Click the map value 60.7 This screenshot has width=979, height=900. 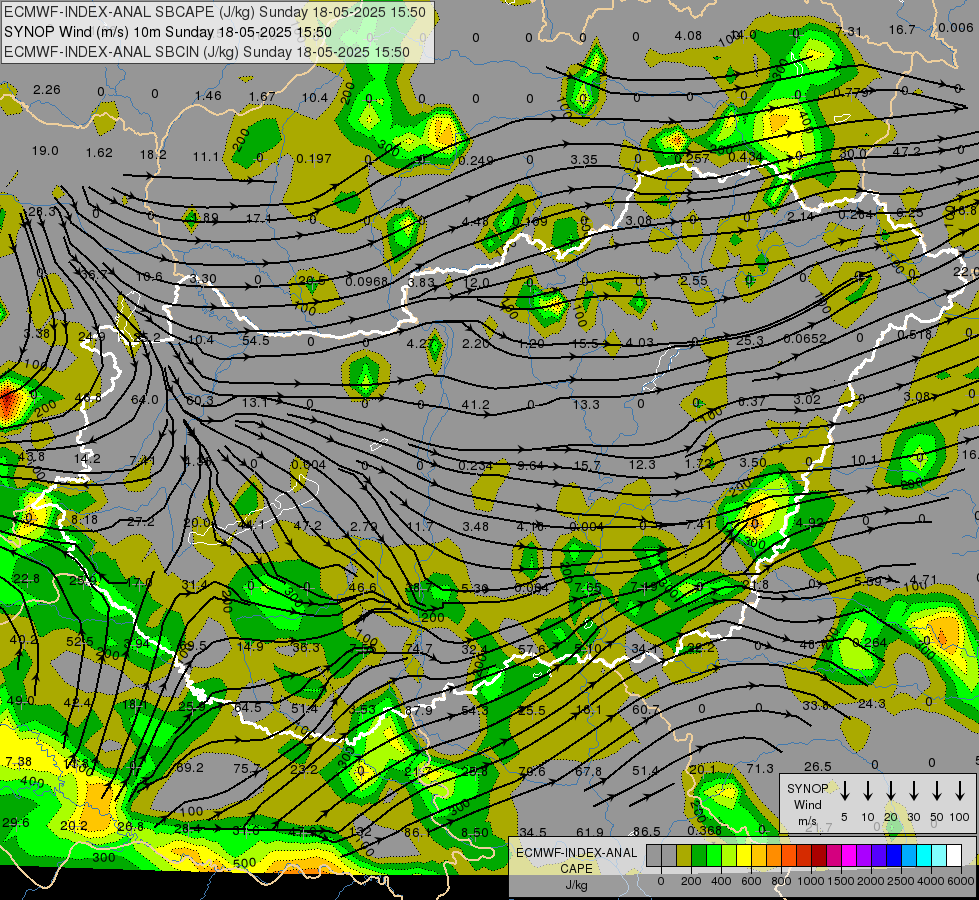coord(646,710)
